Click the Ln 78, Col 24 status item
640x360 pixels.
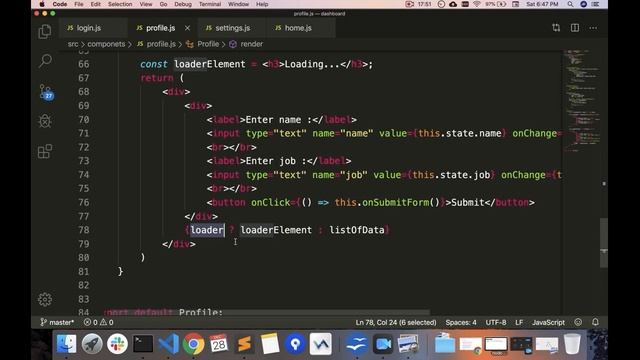coord(396,322)
